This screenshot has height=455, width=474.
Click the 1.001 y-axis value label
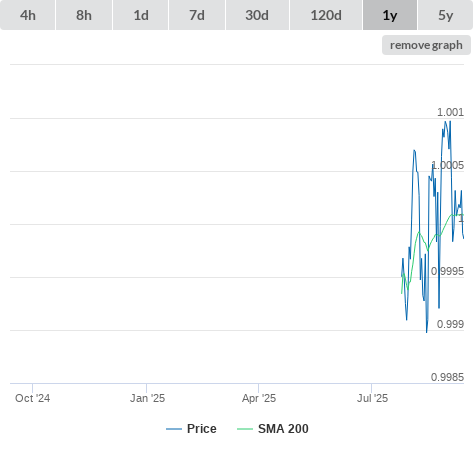(x=450, y=112)
